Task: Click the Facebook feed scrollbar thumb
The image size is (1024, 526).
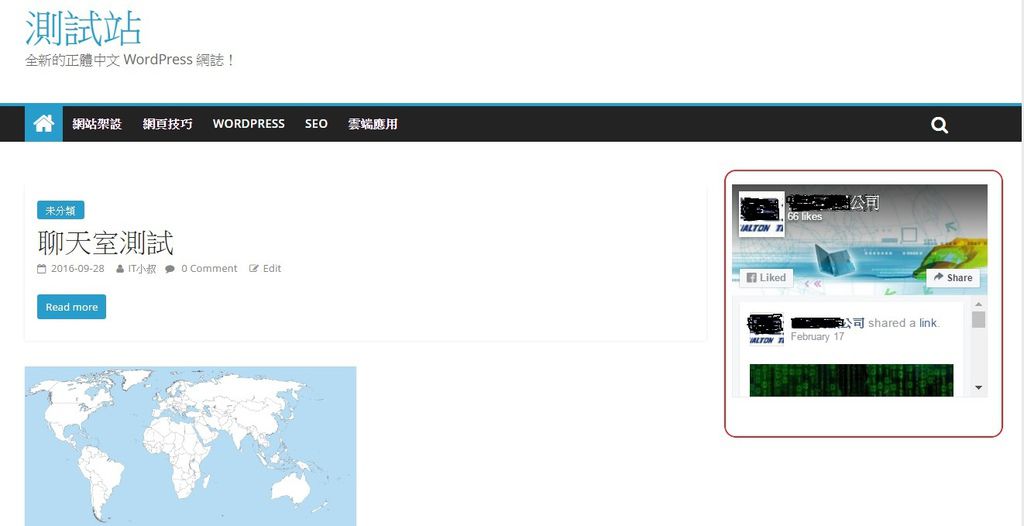Action: coord(978,320)
